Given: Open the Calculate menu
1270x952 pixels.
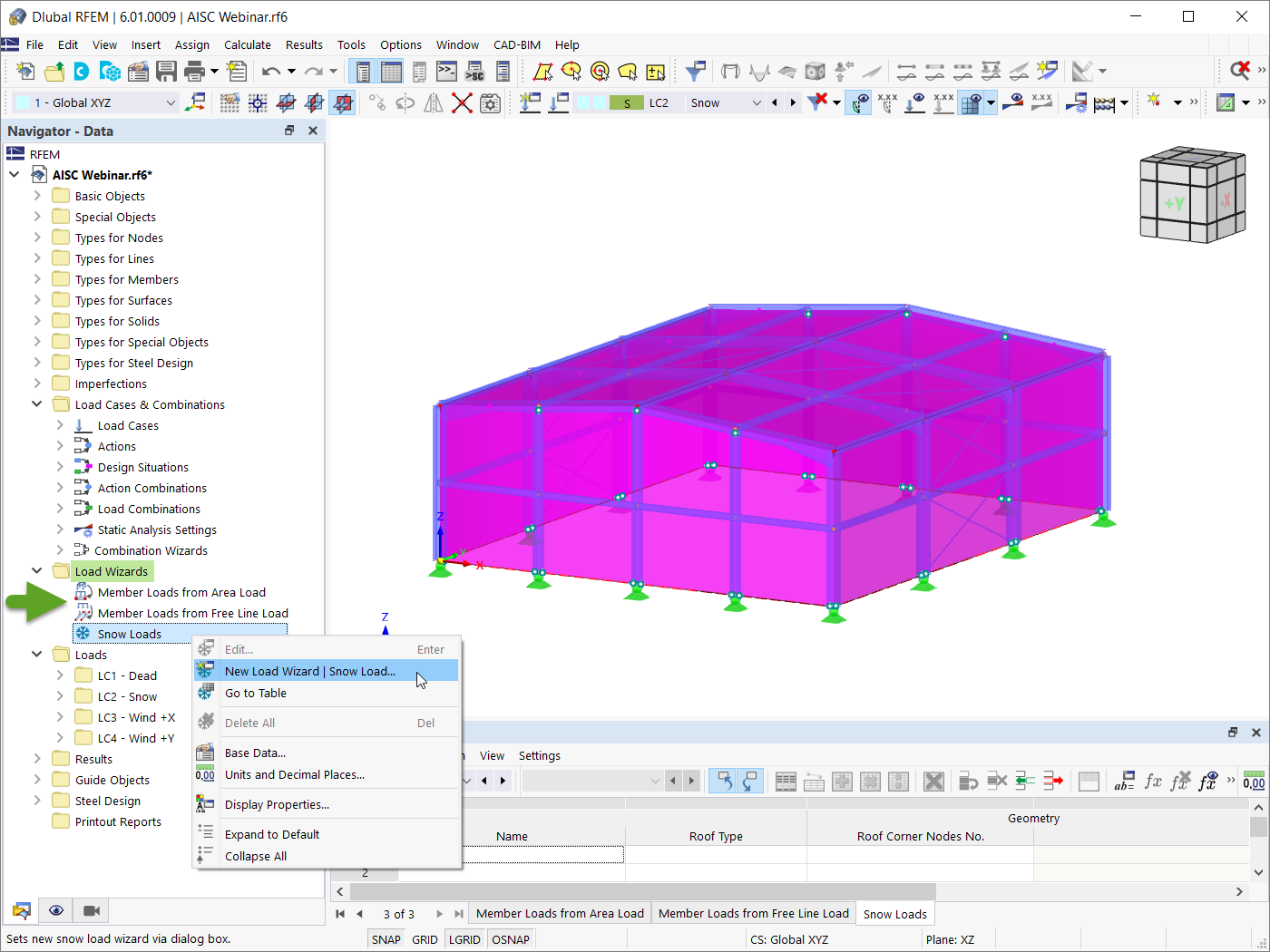Looking at the screenshot, I should click(x=248, y=44).
